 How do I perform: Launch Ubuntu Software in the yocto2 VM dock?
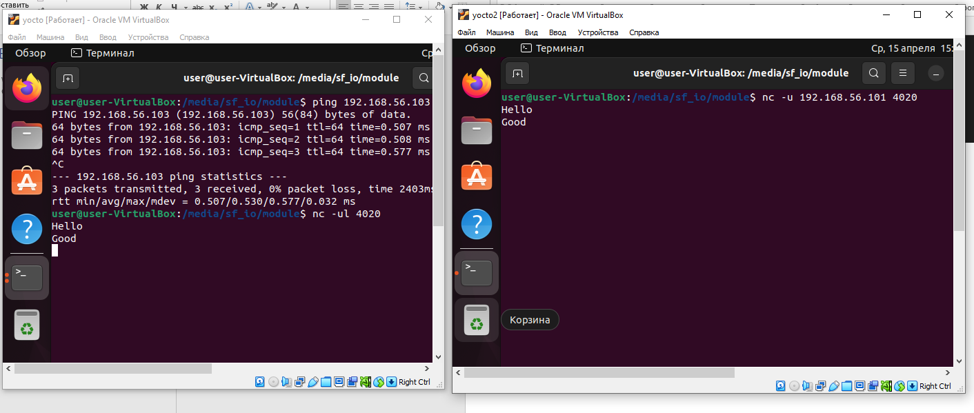coord(476,177)
